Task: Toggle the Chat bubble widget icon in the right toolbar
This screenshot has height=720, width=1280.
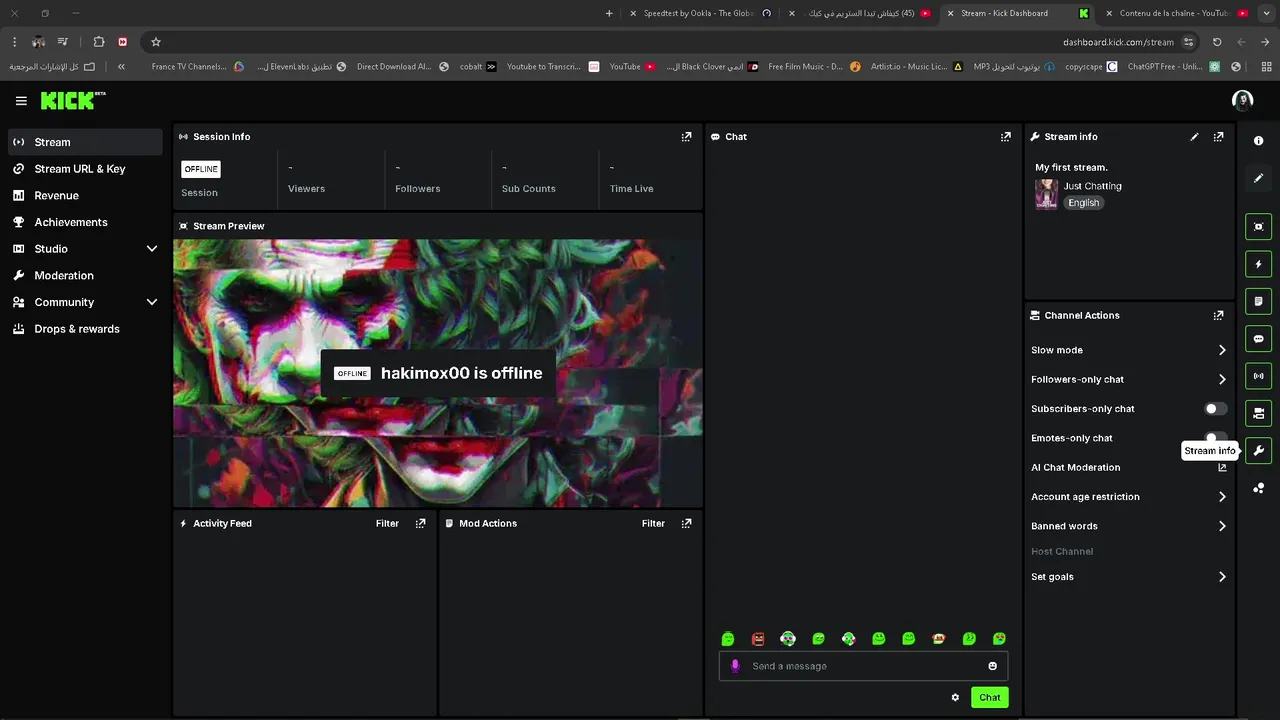Action: coord(1258,339)
